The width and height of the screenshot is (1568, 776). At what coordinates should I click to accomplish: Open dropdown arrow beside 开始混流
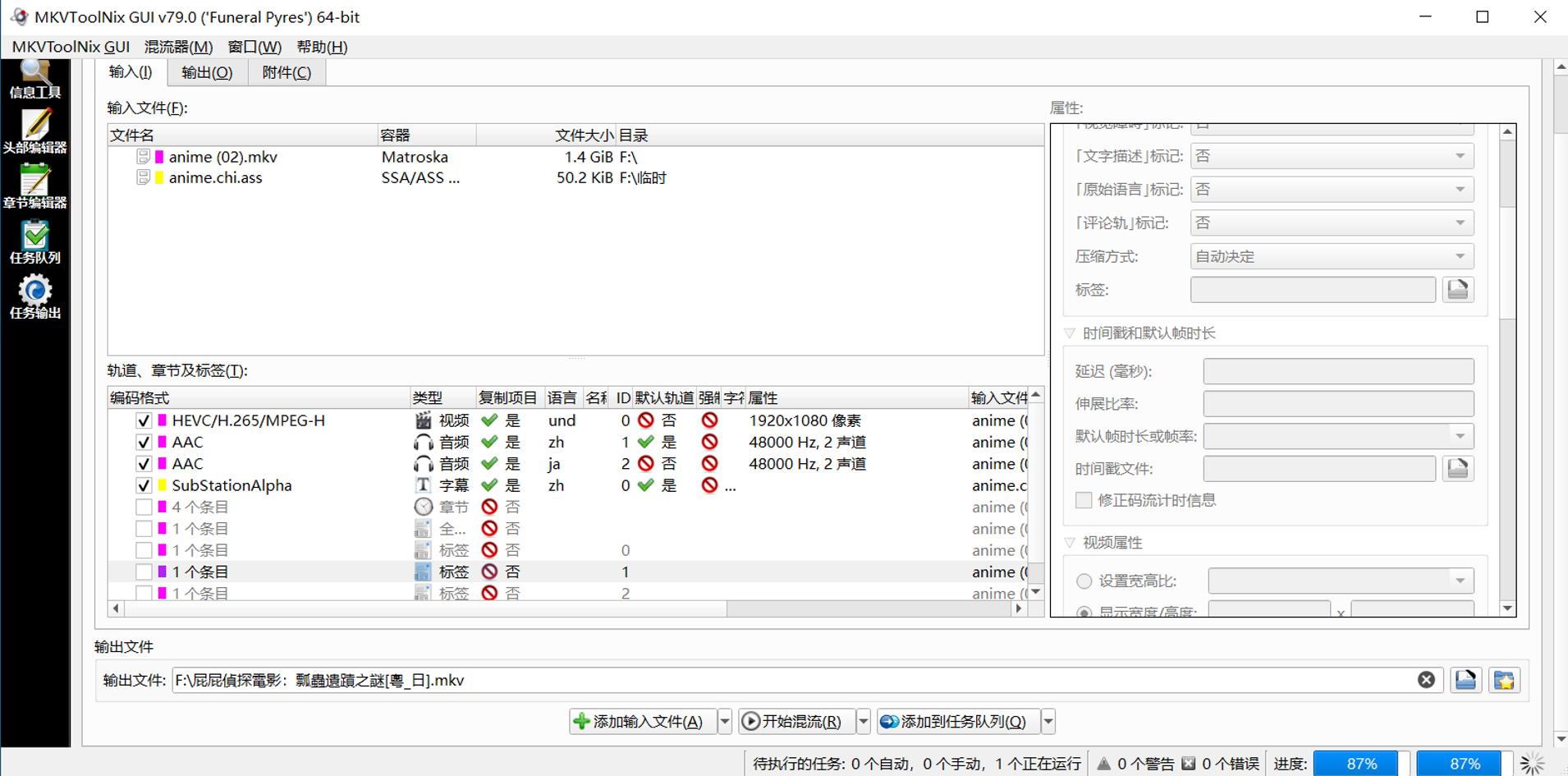tap(863, 722)
